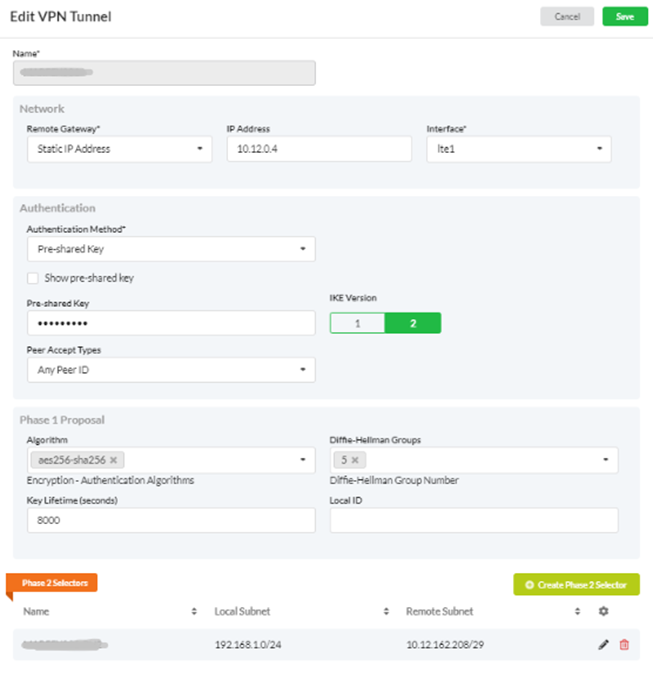Select IKE Version 2
The width and height of the screenshot is (653, 673).
pyautogui.click(x=412, y=323)
